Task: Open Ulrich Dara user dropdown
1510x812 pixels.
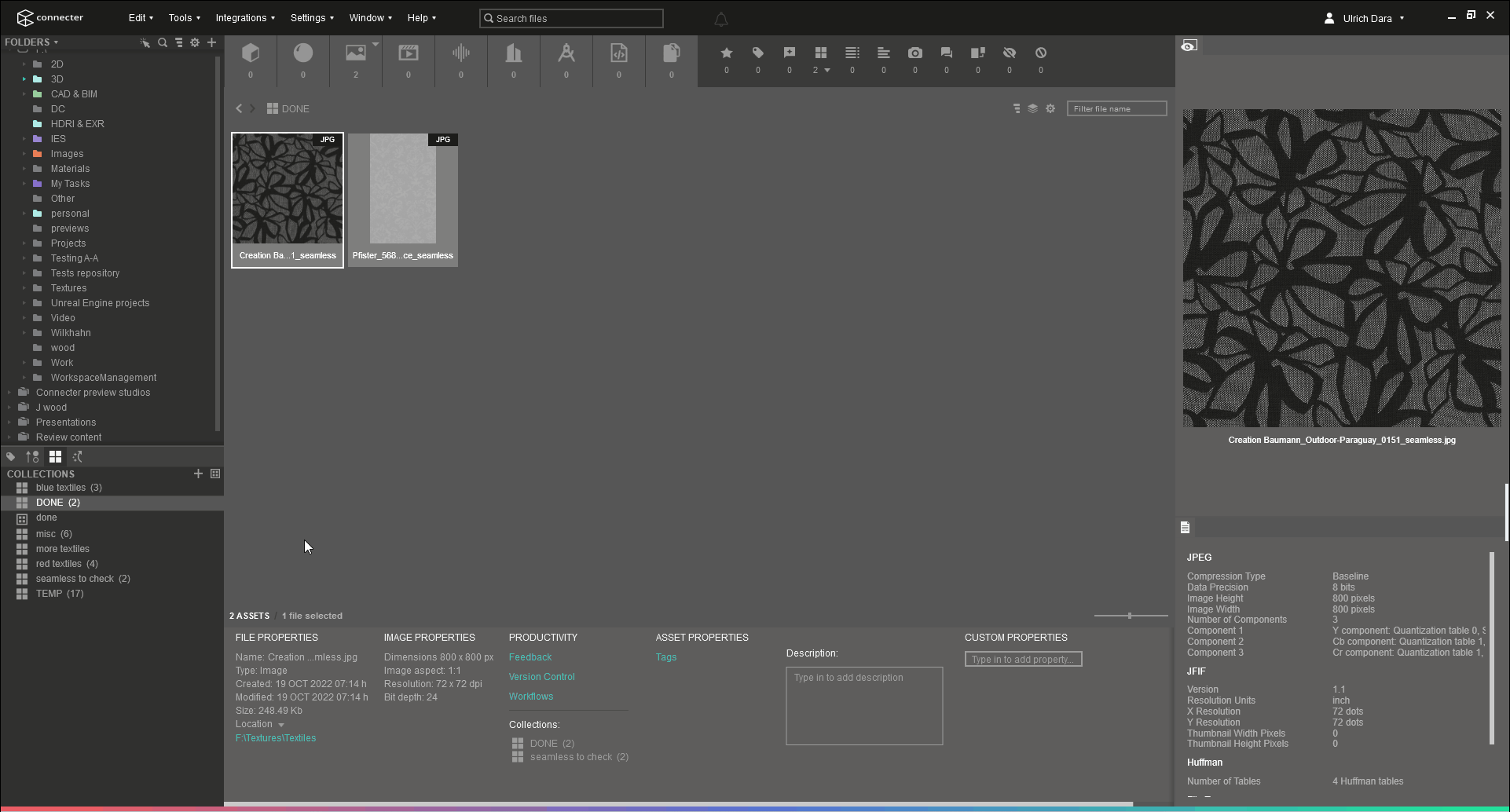Action: point(1402,18)
